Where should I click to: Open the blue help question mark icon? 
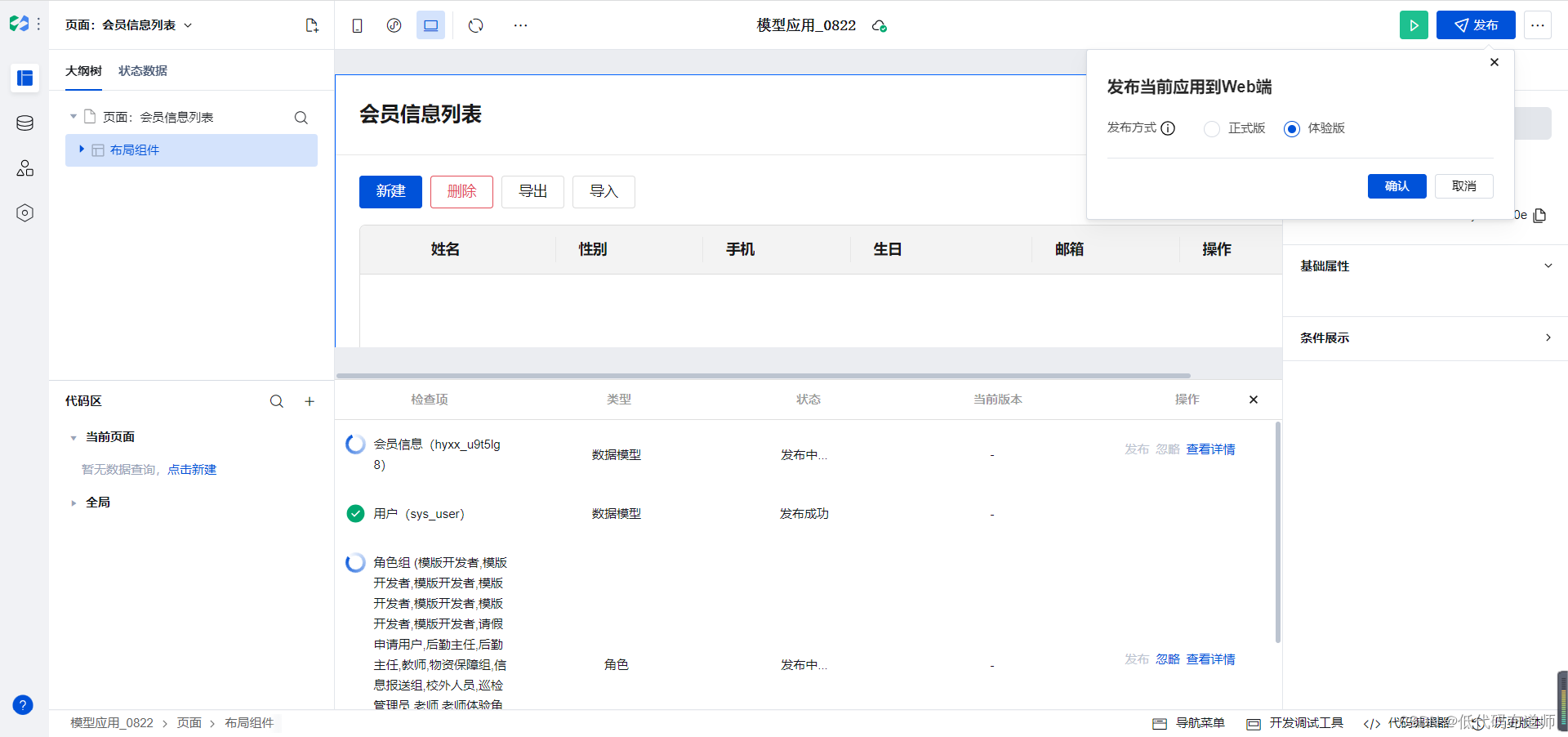[x=23, y=705]
